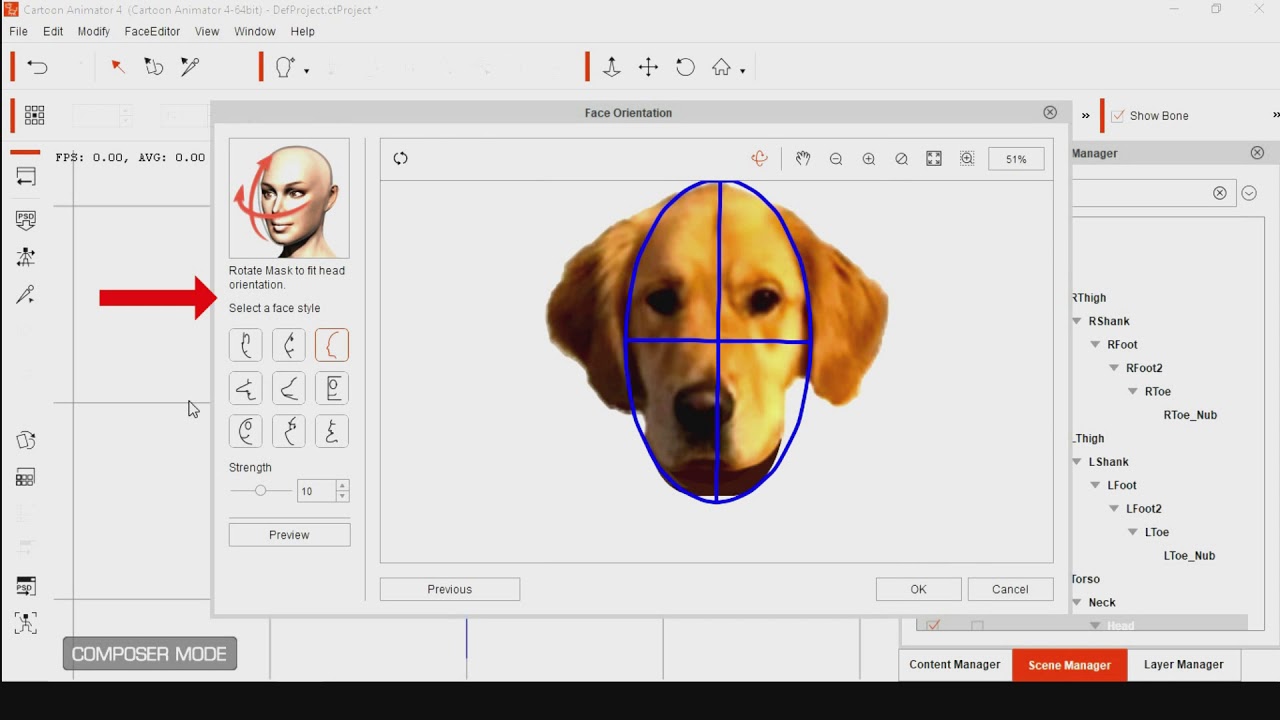
Task: Switch to the Layer Manager tab
Action: pyautogui.click(x=1183, y=665)
